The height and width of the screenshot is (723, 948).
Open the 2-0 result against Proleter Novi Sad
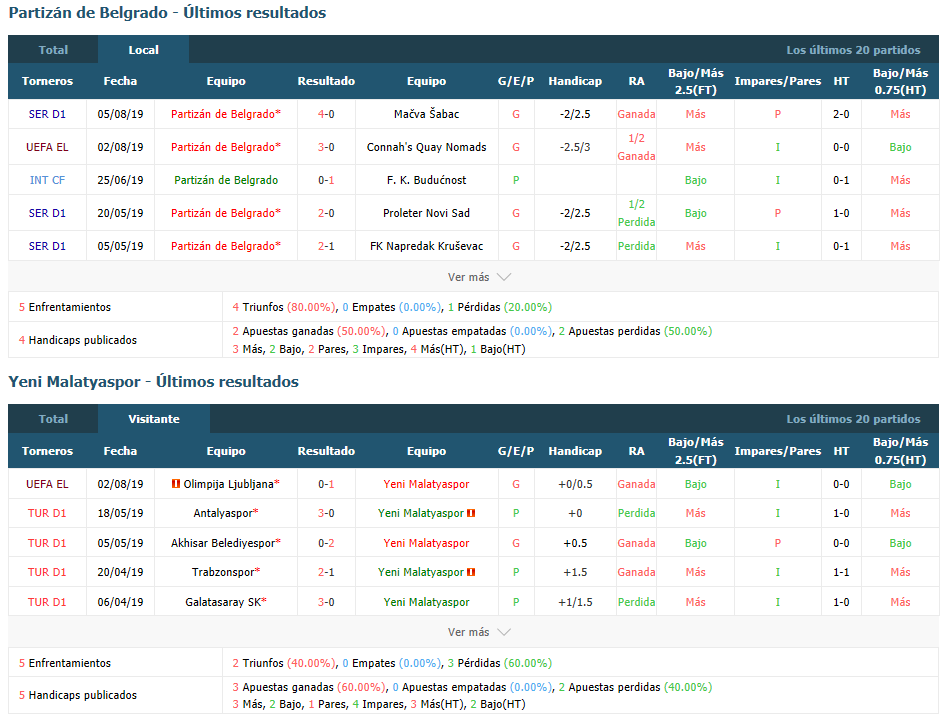click(326, 213)
